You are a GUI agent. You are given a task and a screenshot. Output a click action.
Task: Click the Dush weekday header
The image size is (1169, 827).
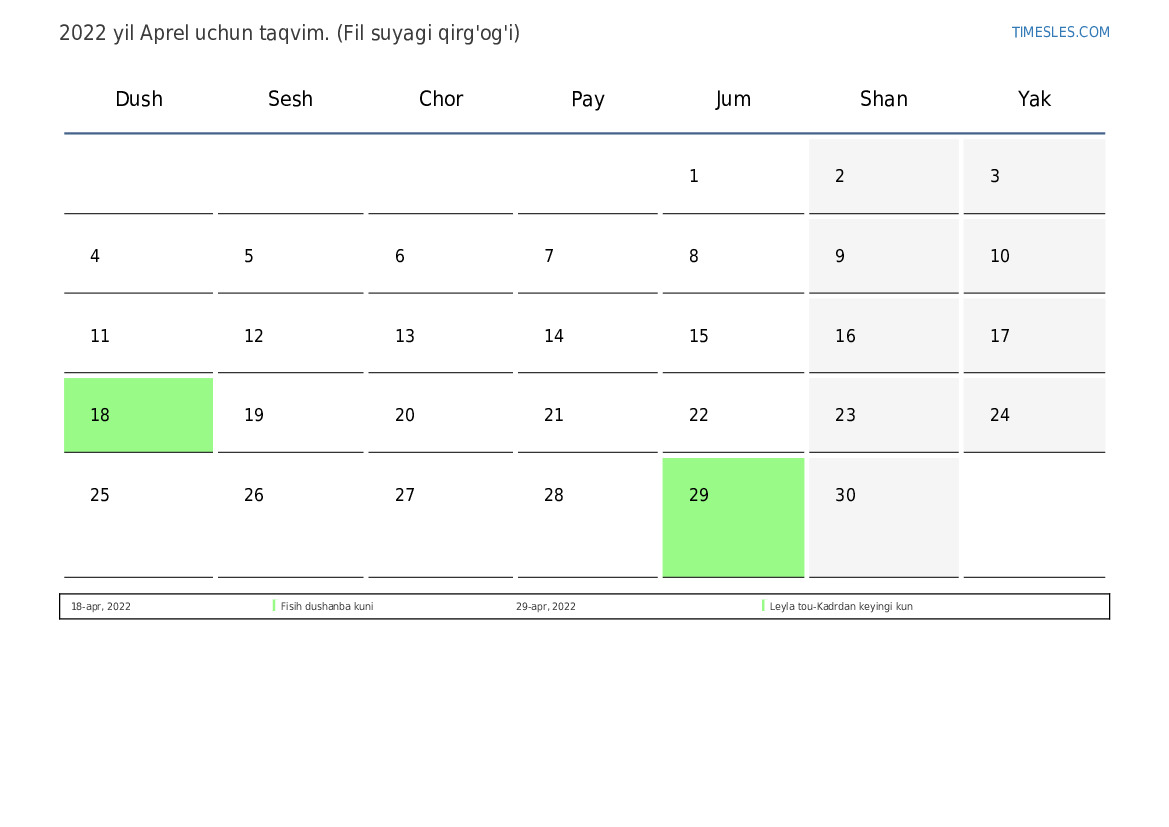(x=139, y=98)
